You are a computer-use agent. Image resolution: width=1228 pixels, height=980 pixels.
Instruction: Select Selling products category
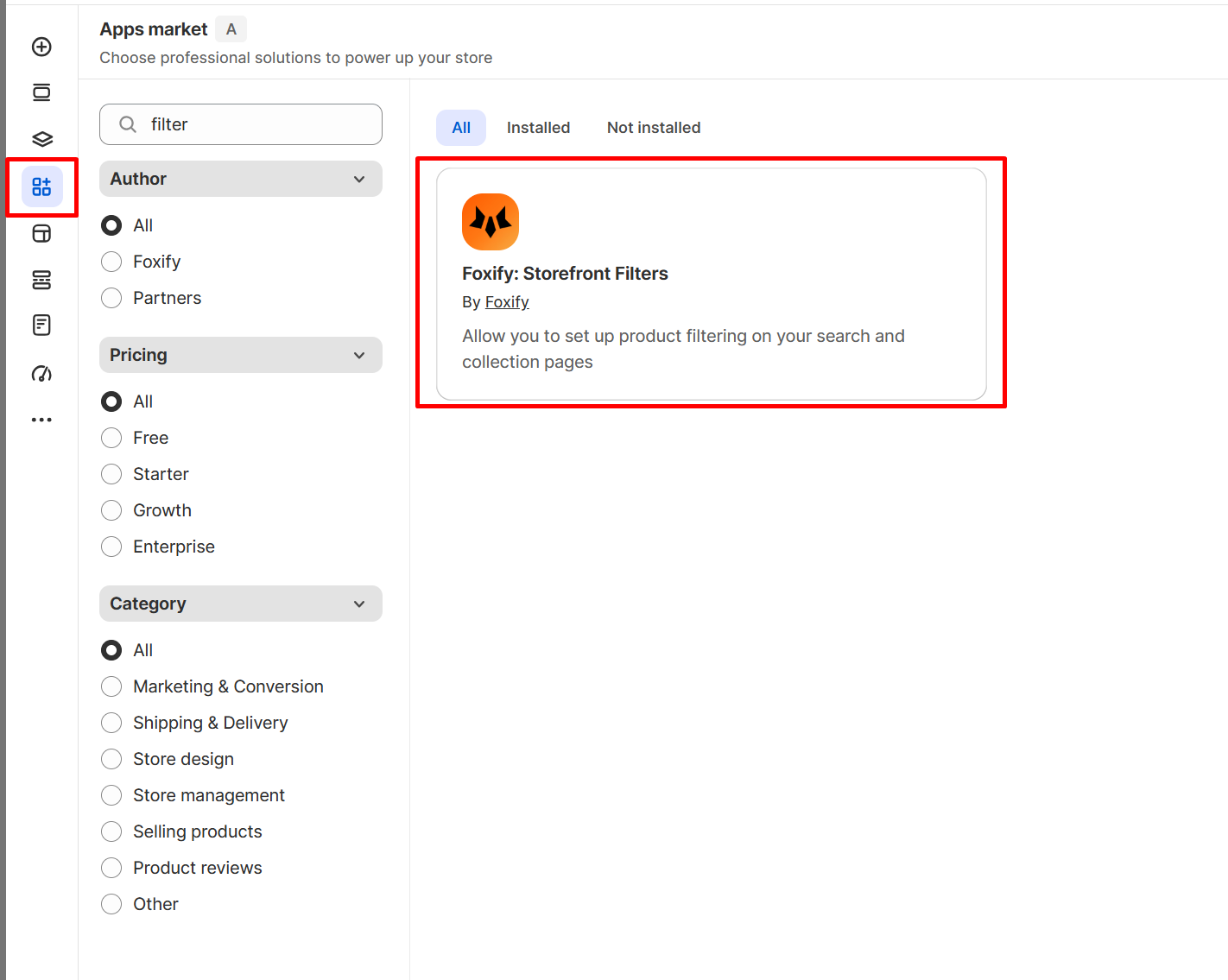111,831
